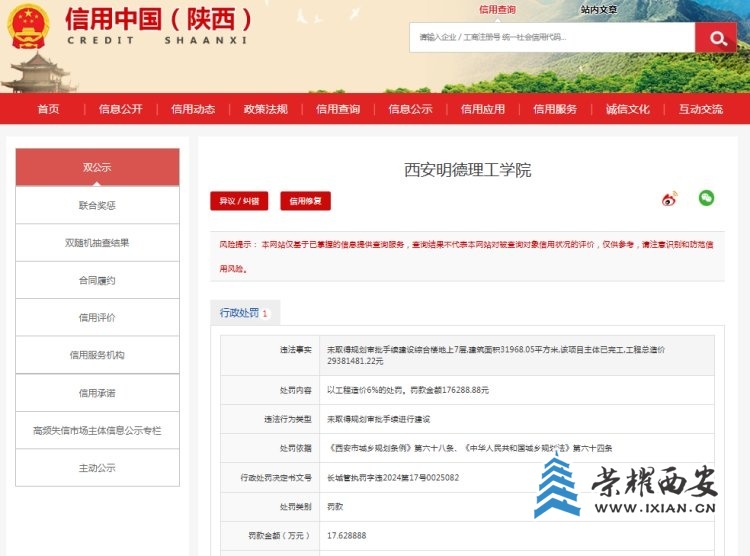Click the 处罚类别 row label

pos(296,507)
